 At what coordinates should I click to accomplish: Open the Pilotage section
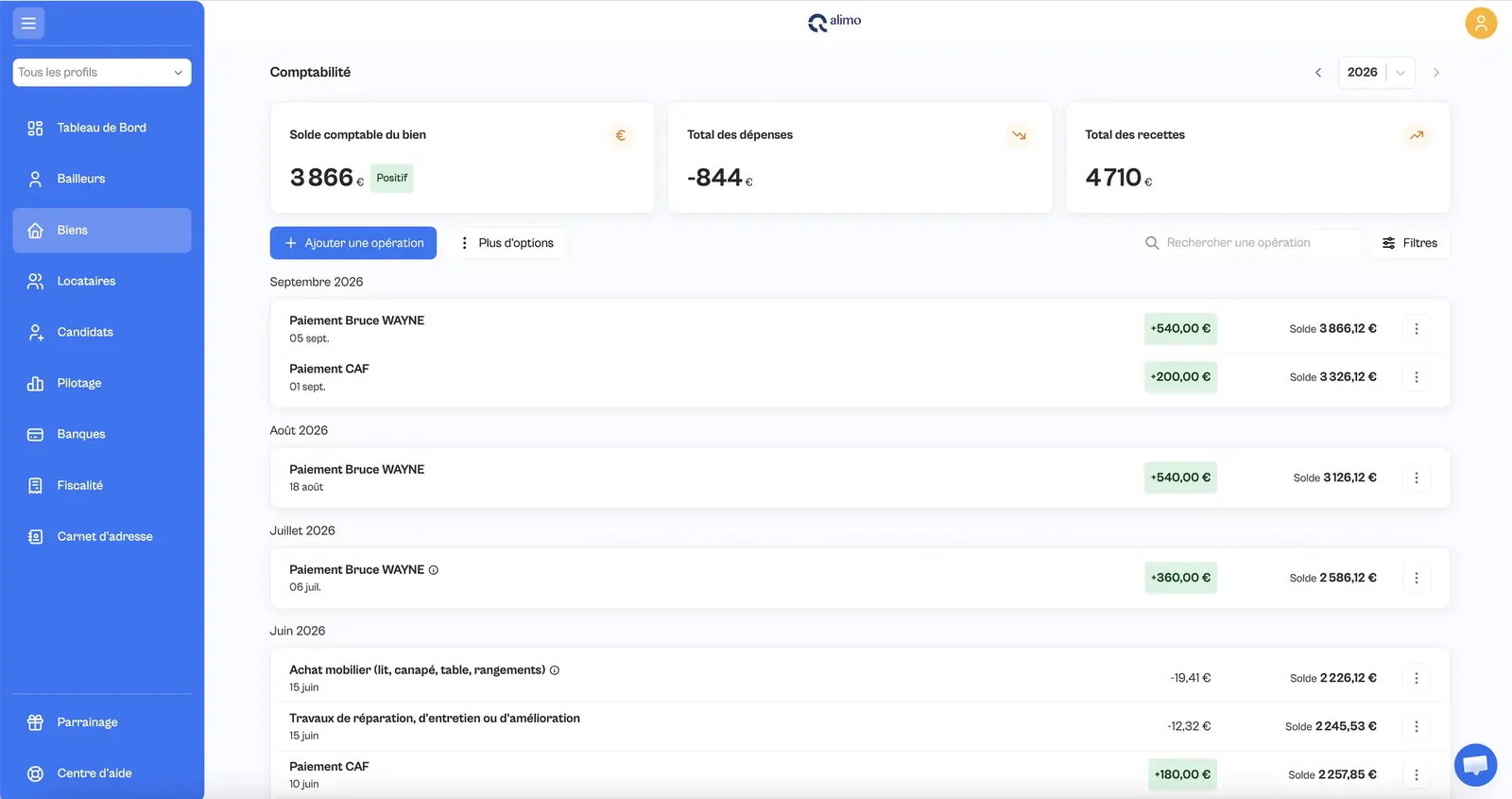(102, 383)
